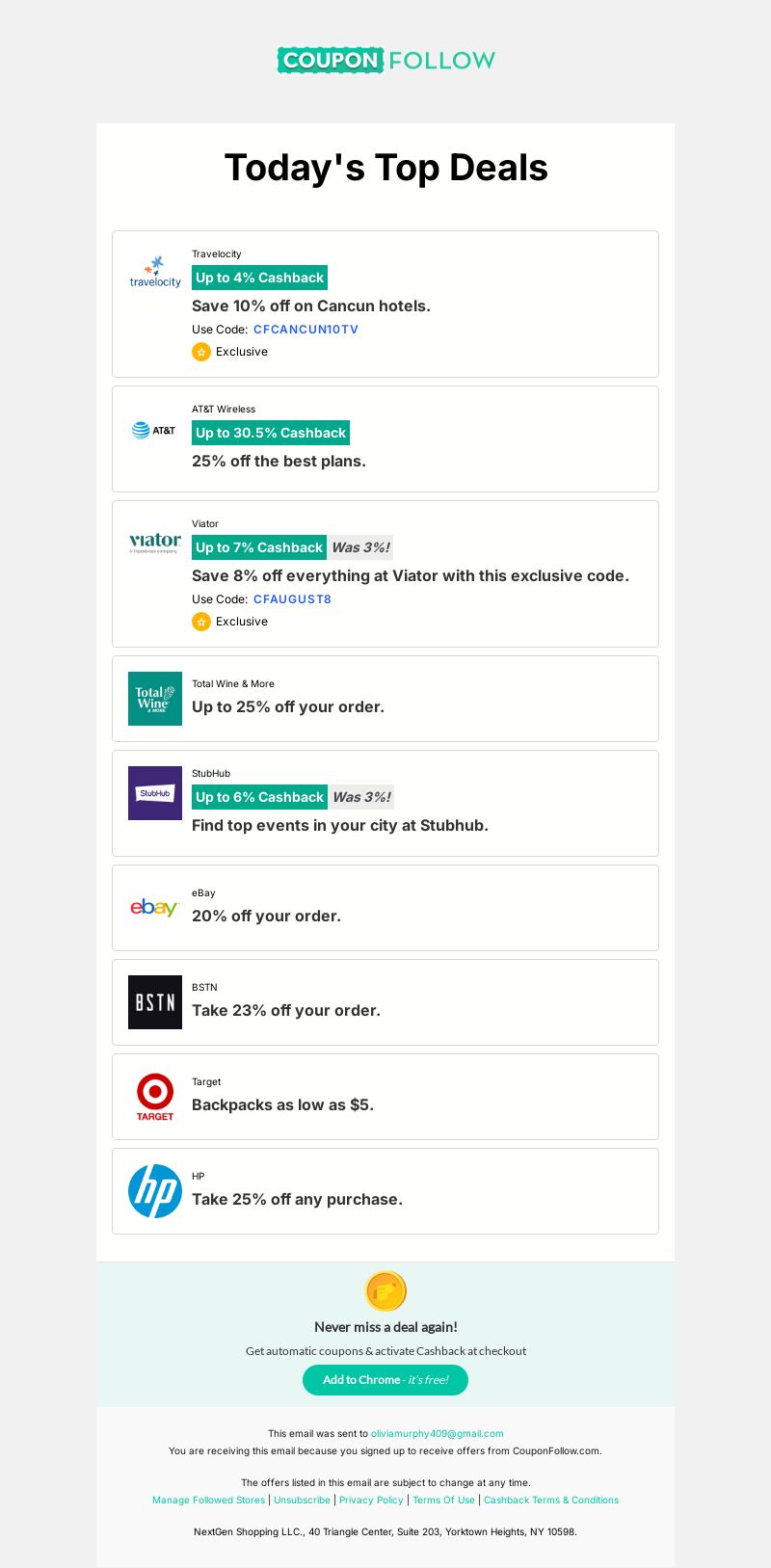Open the purple StubHub logo
This screenshot has height=1568, width=771.
pos(155,793)
